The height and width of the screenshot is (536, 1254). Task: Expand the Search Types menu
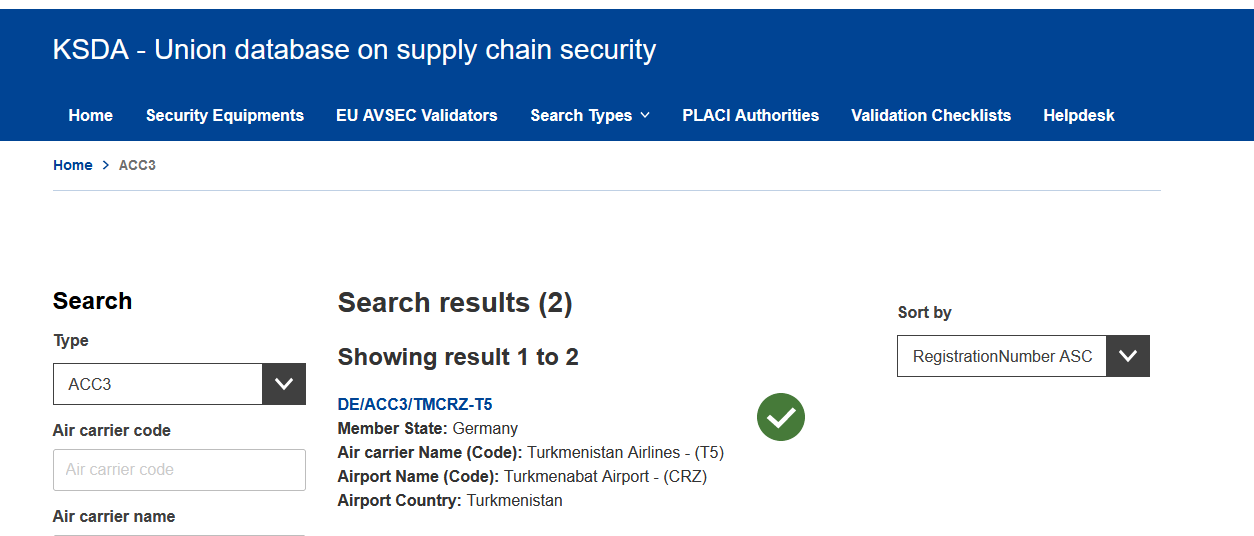pos(590,115)
